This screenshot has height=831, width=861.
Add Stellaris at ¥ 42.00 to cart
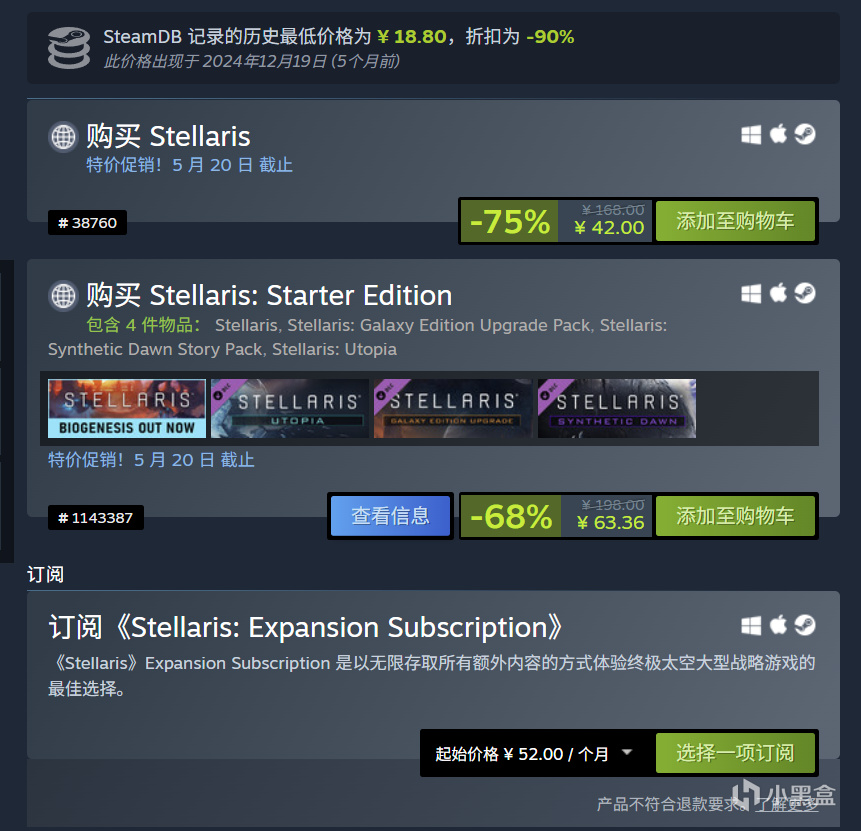(x=735, y=221)
